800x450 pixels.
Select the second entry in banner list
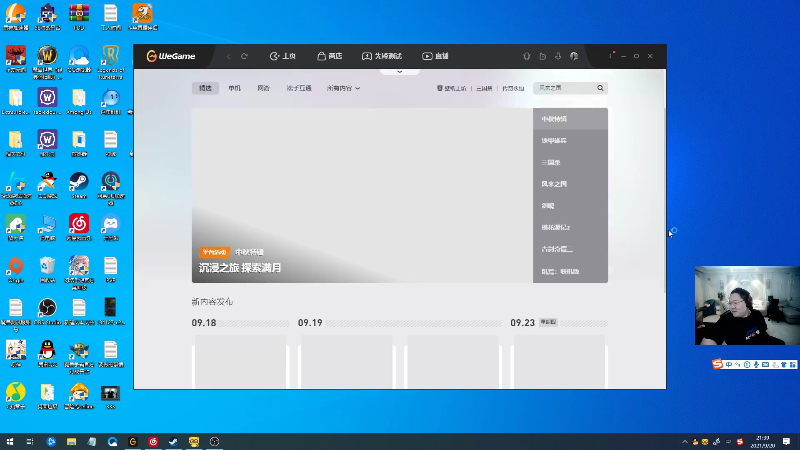[570, 140]
